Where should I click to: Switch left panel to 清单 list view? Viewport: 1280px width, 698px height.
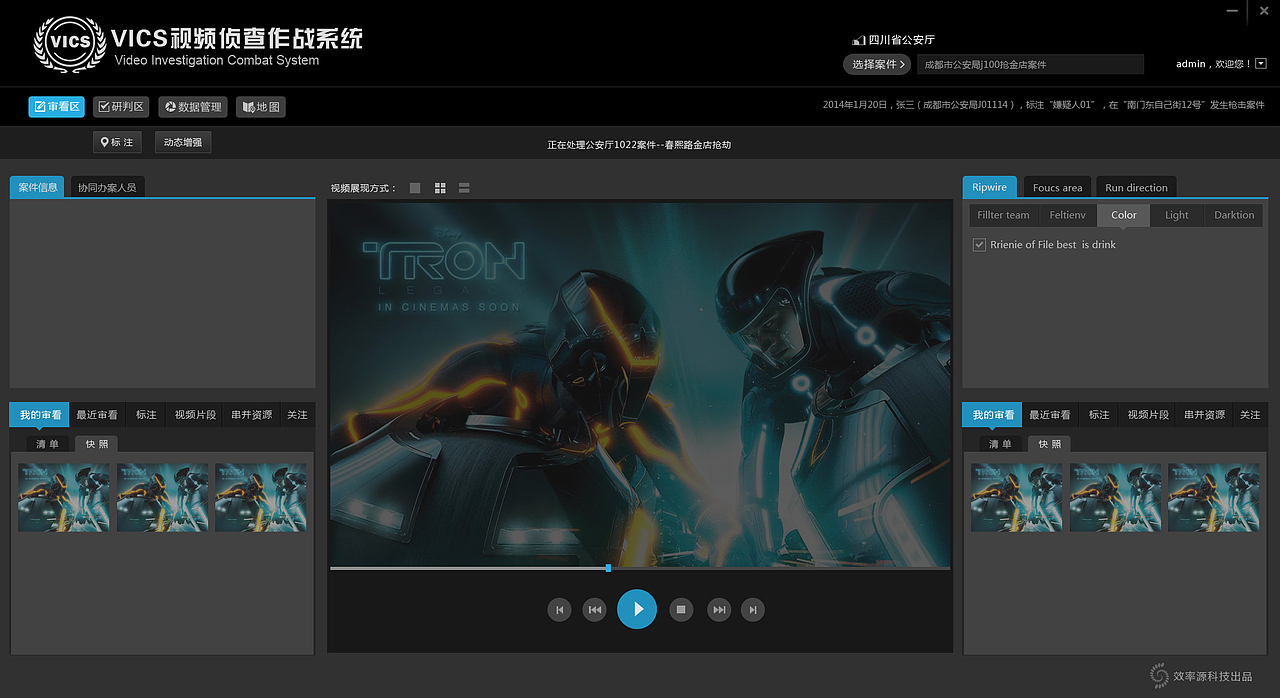click(48, 444)
